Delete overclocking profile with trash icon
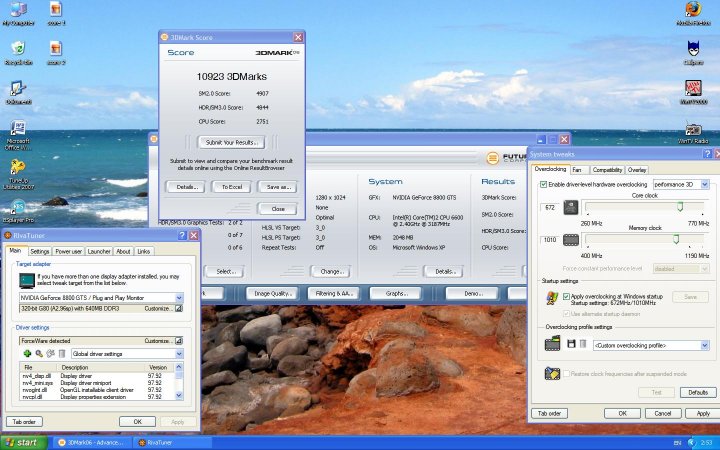Image resolution: width=720 pixels, height=450 pixels. pyautogui.click(x=583, y=343)
